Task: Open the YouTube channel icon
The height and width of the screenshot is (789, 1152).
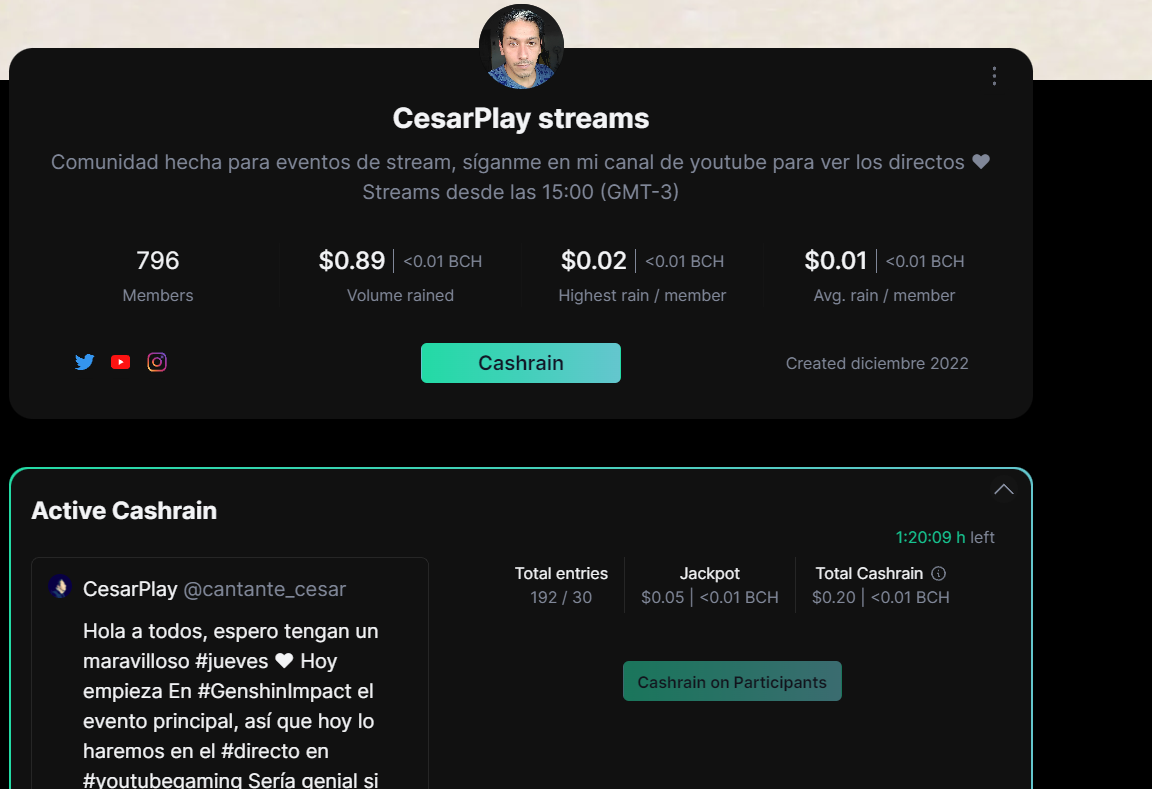Action: 120,362
